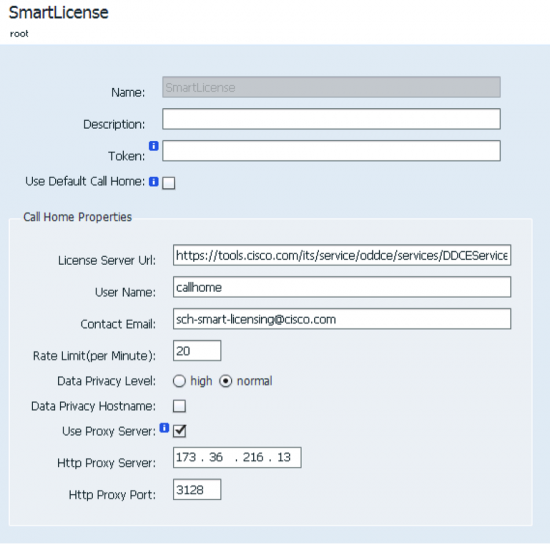
Task: Click the Contact Email field
Action: [x=342, y=319]
